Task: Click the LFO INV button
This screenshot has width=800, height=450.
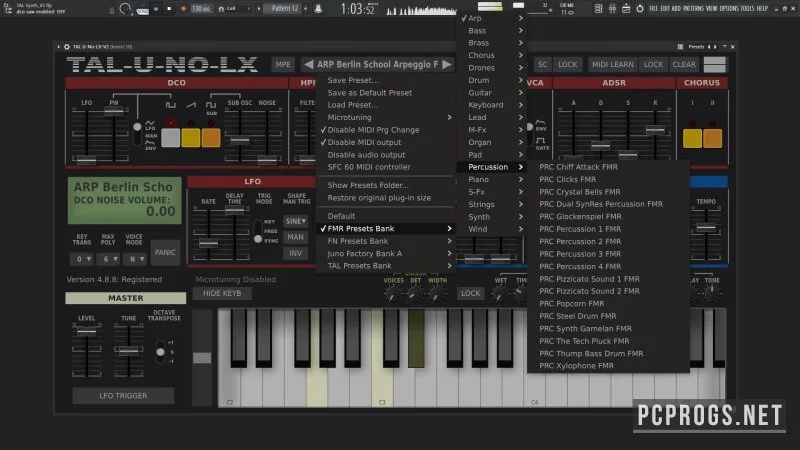Action: tap(295, 253)
